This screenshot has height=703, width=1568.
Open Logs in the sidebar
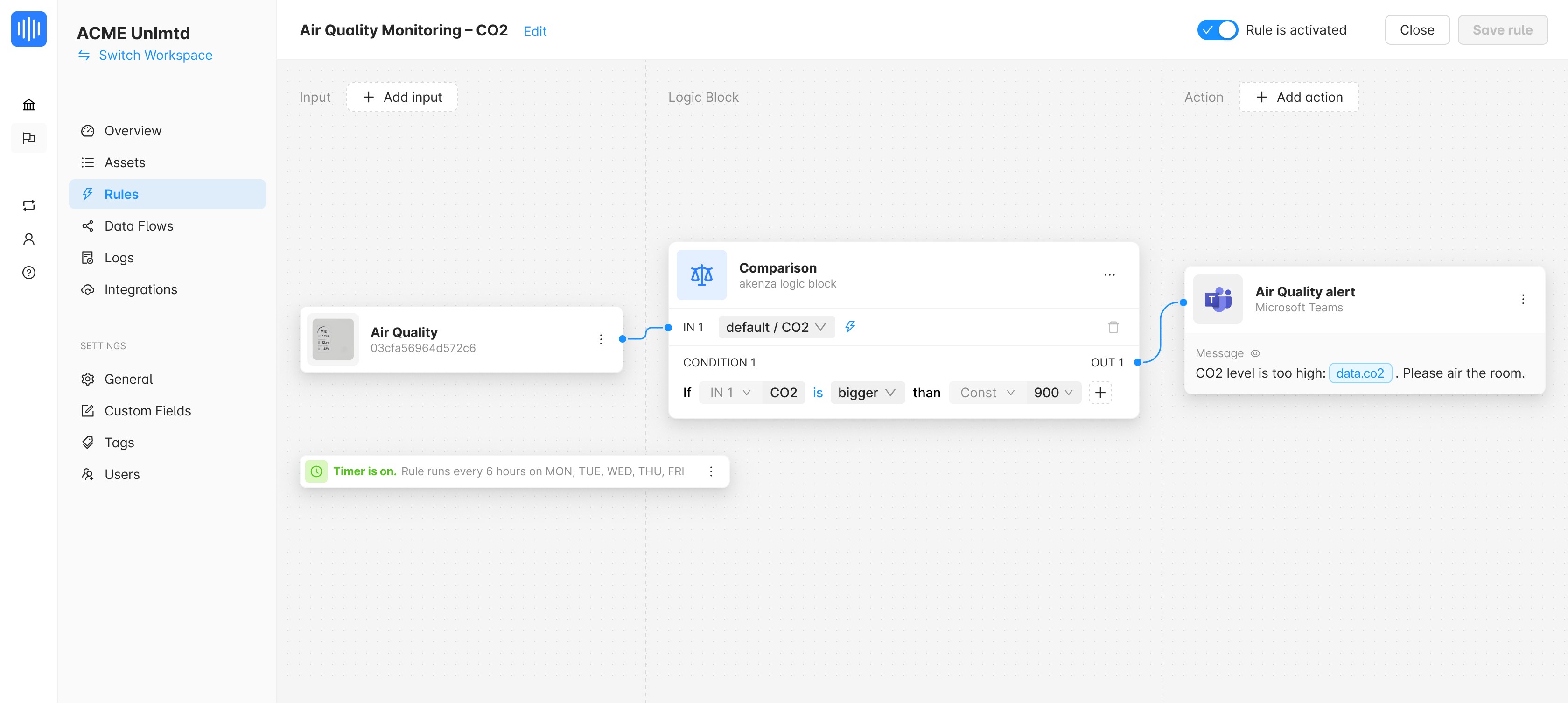[168, 258]
